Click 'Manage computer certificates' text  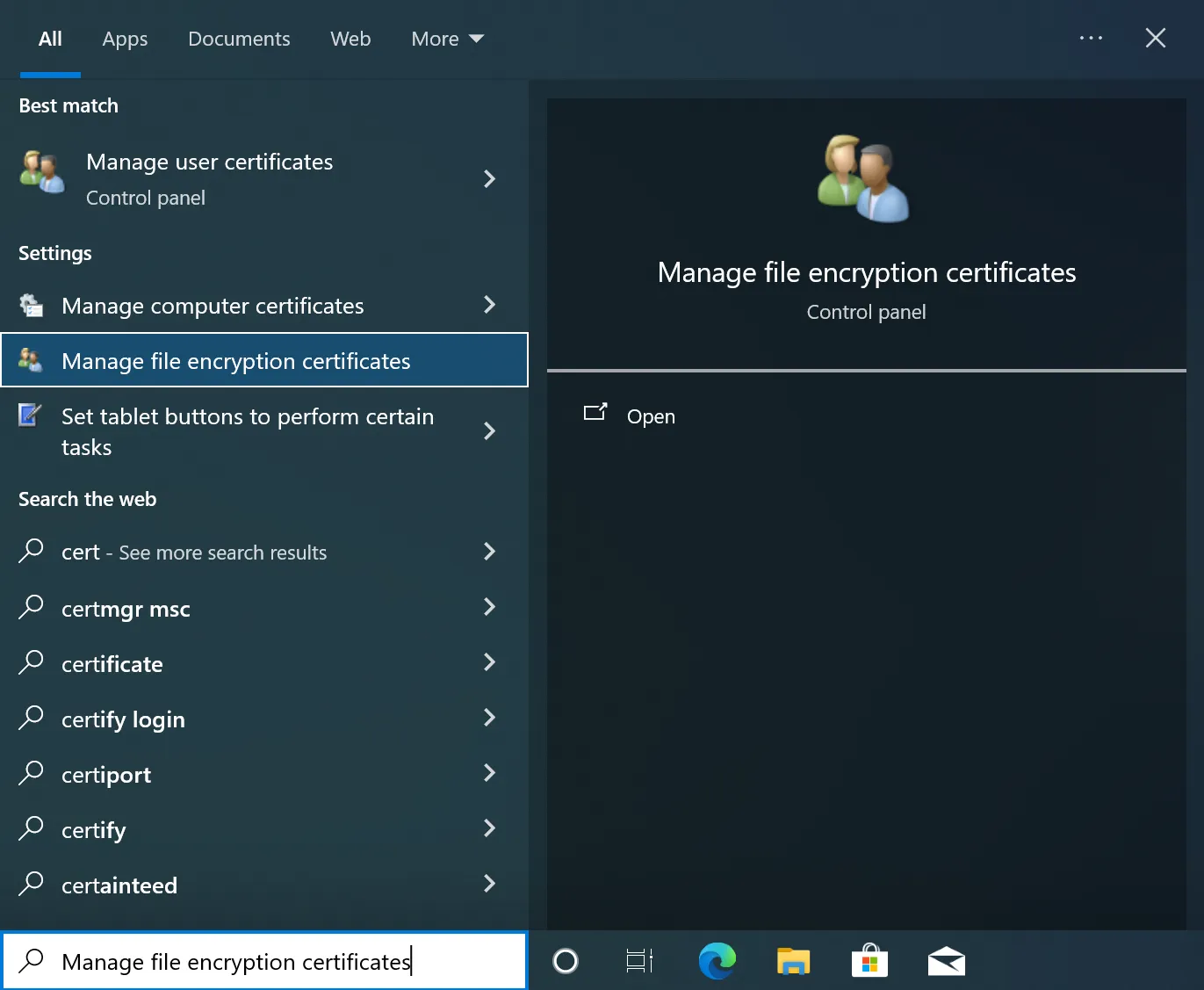213,306
